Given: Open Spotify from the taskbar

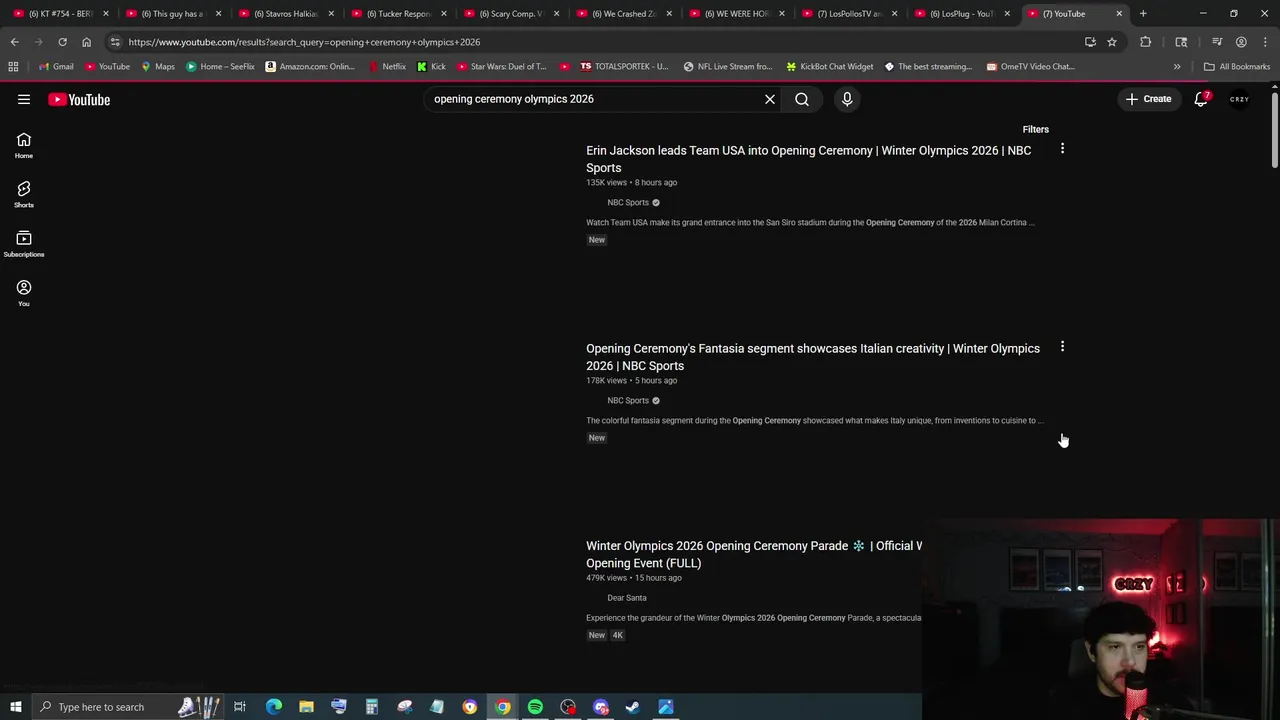Looking at the screenshot, I should (x=535, y=707).
